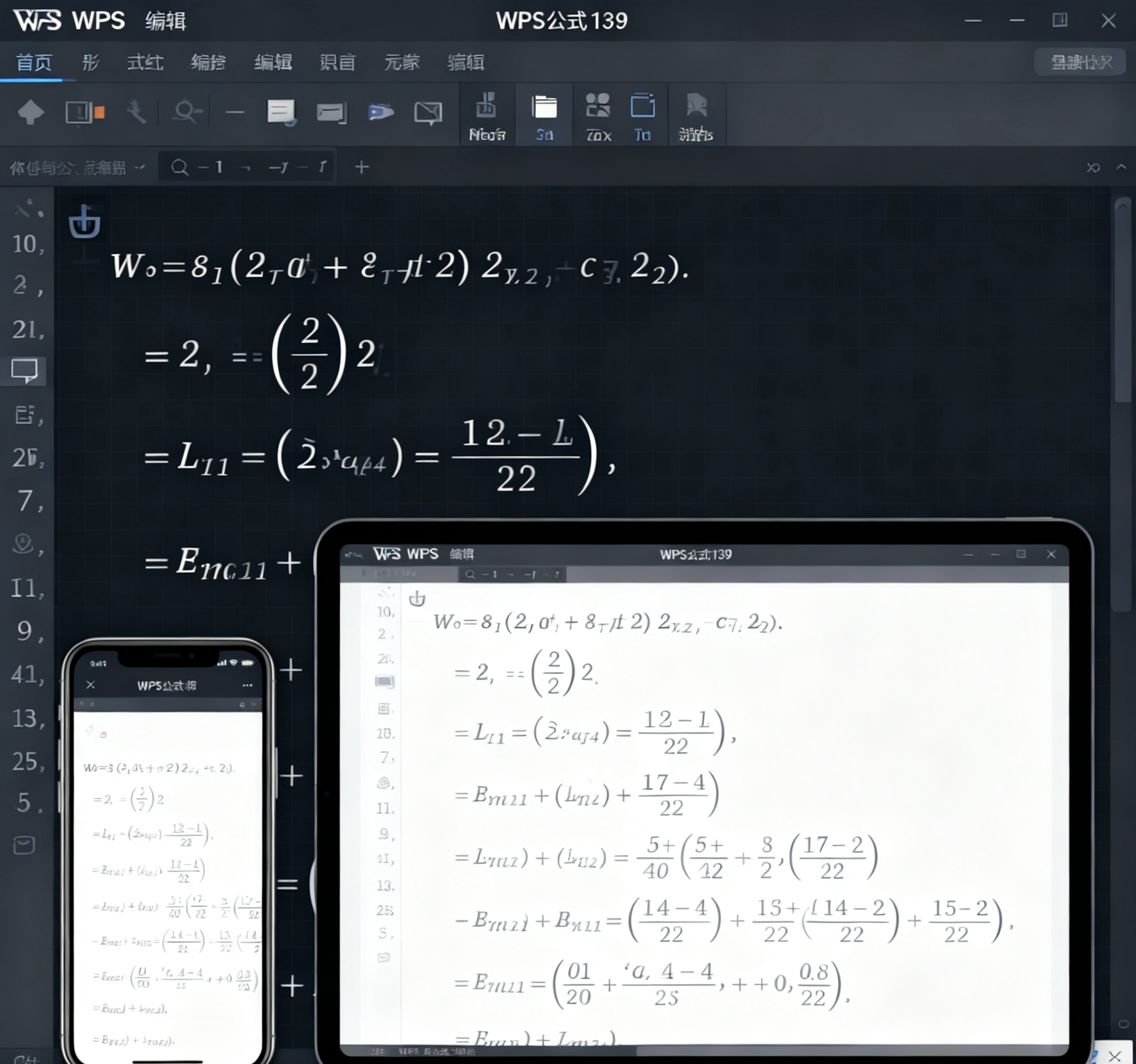Select the comment bubble icon in left sidebar
This screenshot has width=1136, height=1064.
point(24,371)
